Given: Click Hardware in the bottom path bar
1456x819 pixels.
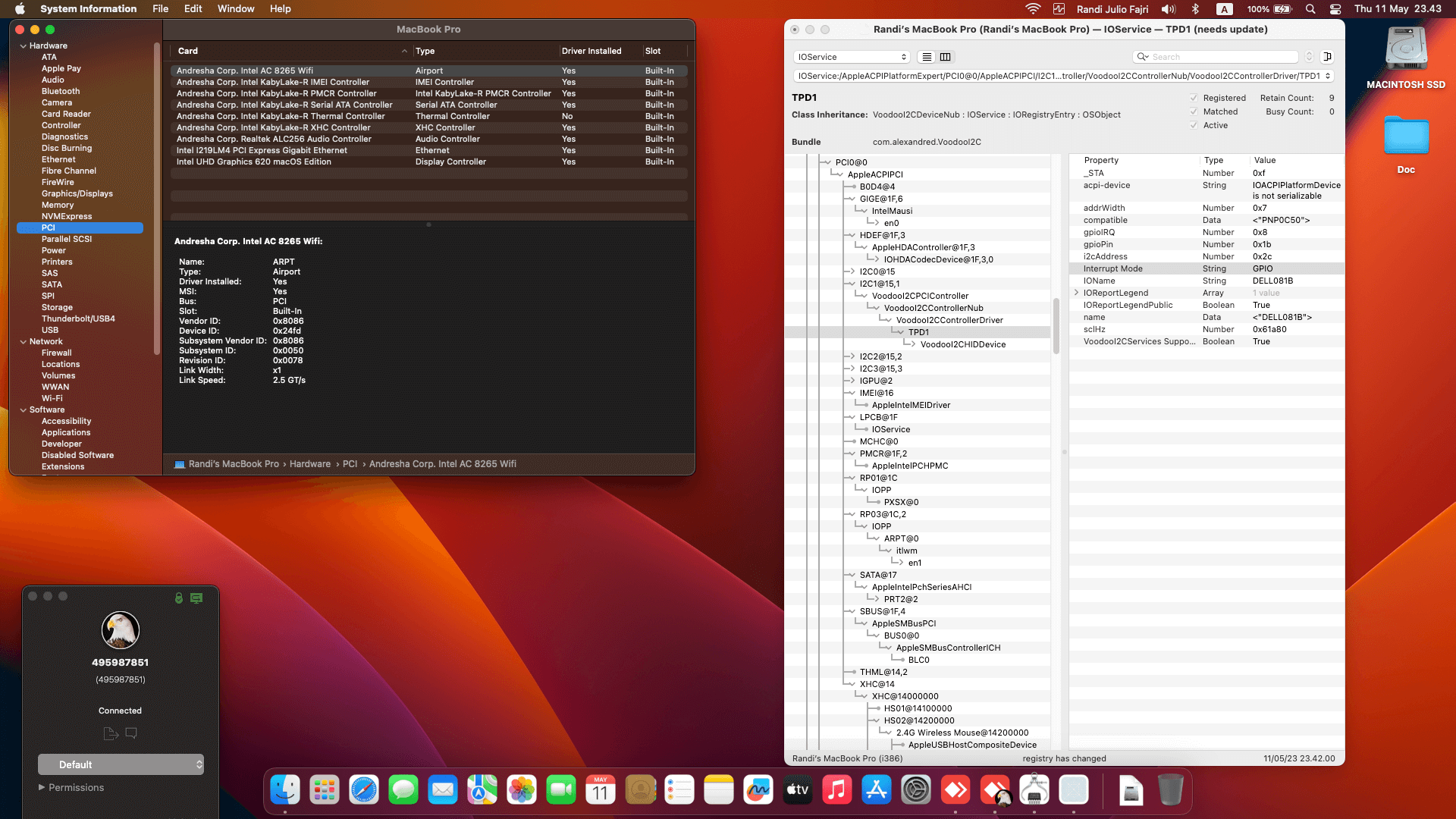Looking at the screenshot, I should (x=310, y=464).
